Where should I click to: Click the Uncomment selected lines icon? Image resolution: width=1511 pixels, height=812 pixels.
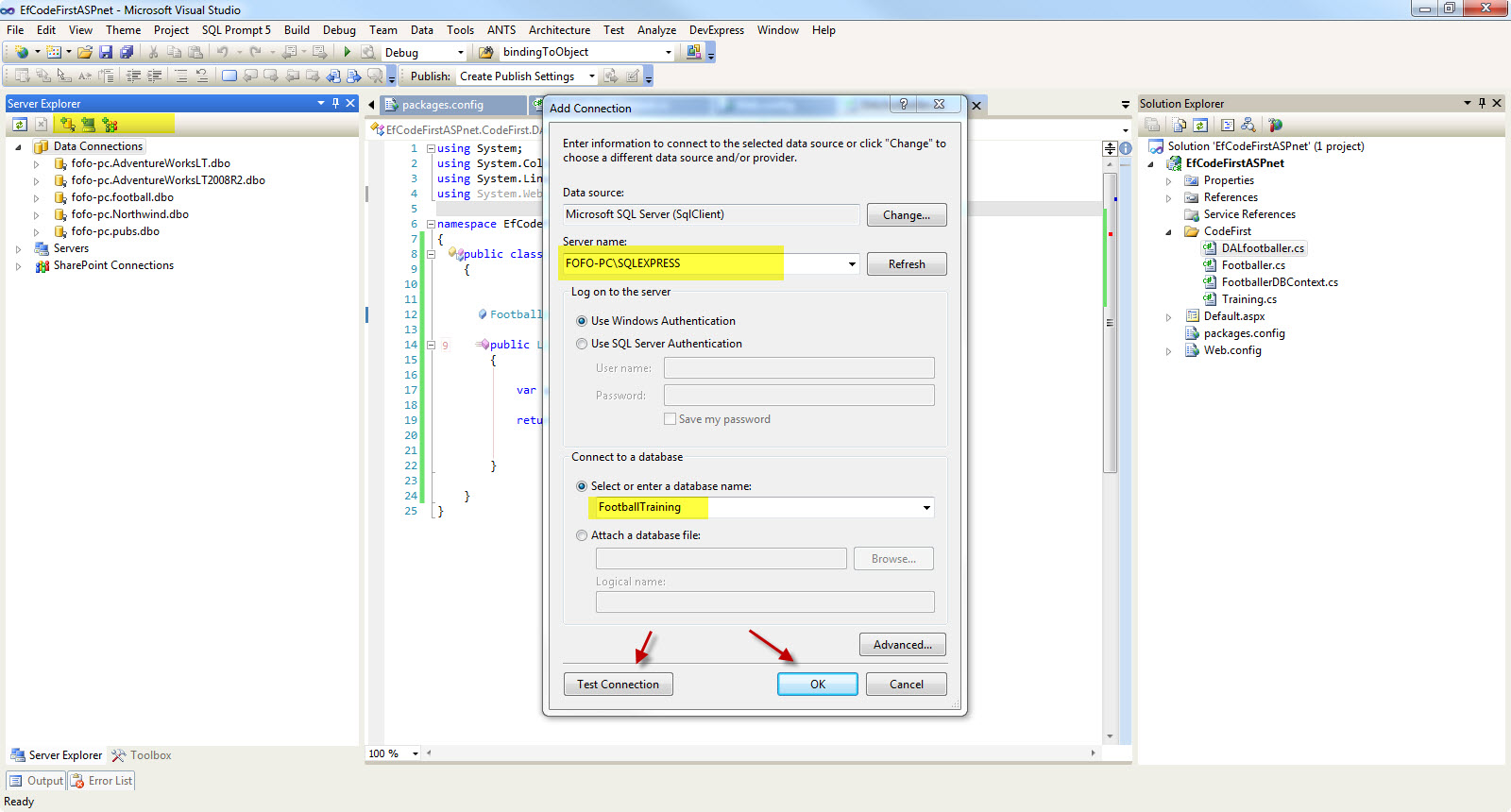201,76
